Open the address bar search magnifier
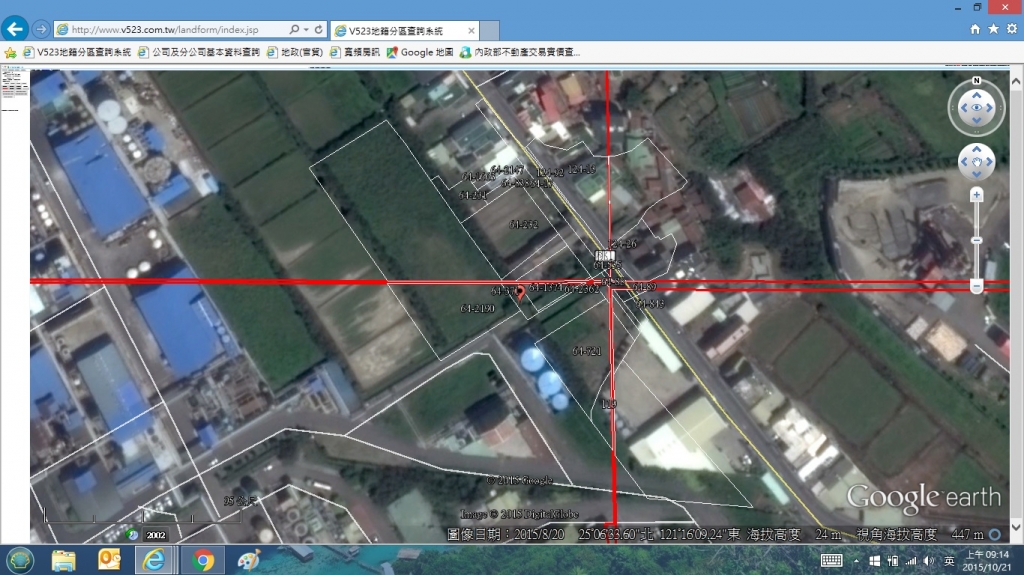Viewport: 1024px width, 575px height. 293,30
